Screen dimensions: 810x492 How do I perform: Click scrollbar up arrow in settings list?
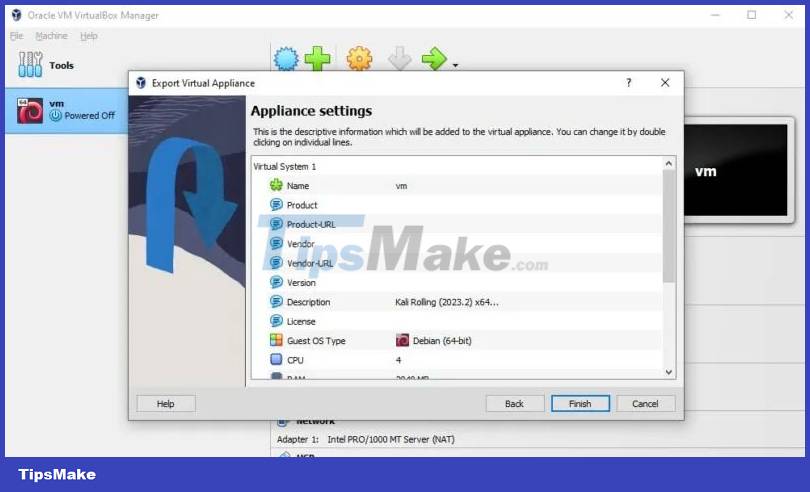click(668, 163)
